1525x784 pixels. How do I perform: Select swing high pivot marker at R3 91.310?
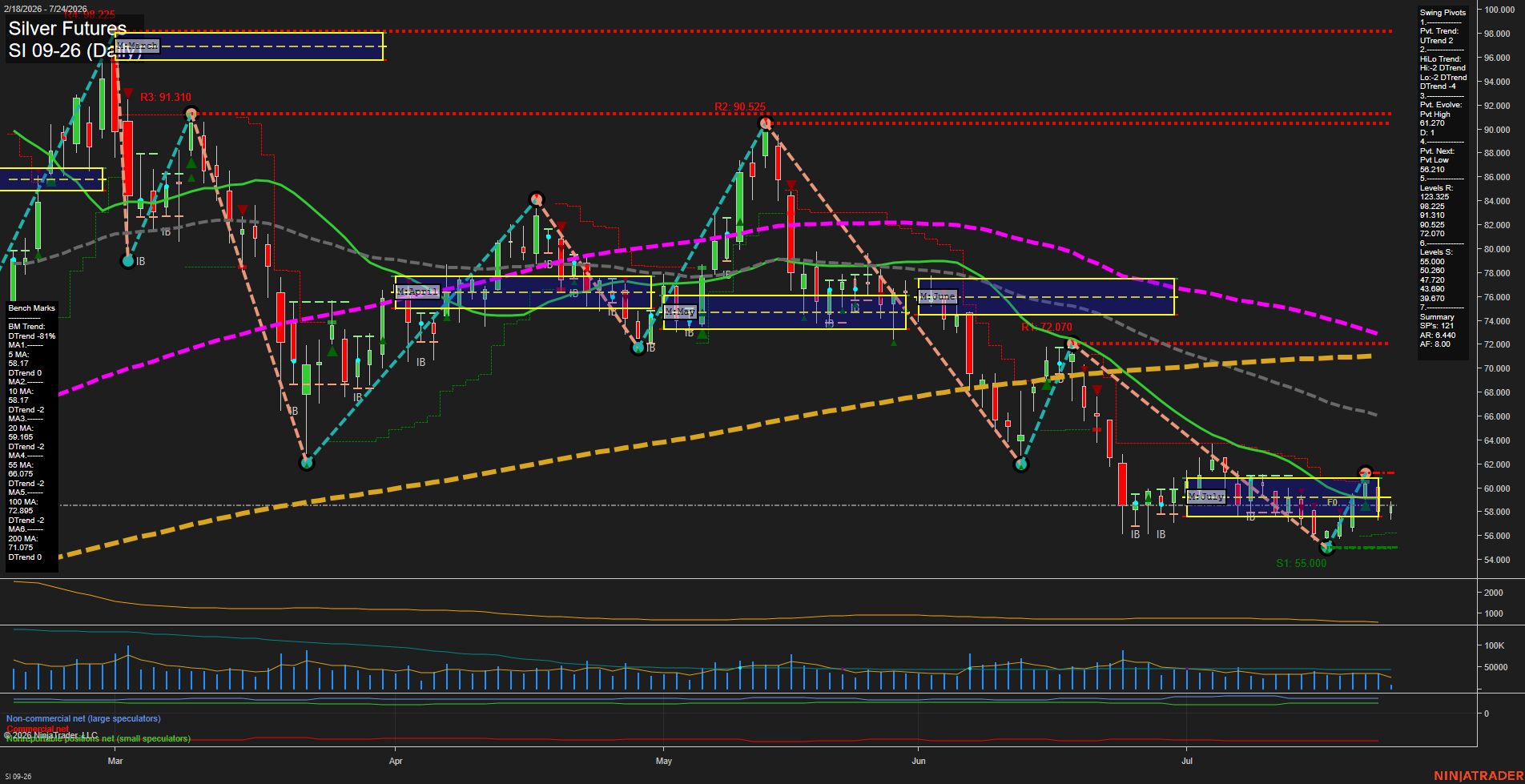[x=190, y=114]
